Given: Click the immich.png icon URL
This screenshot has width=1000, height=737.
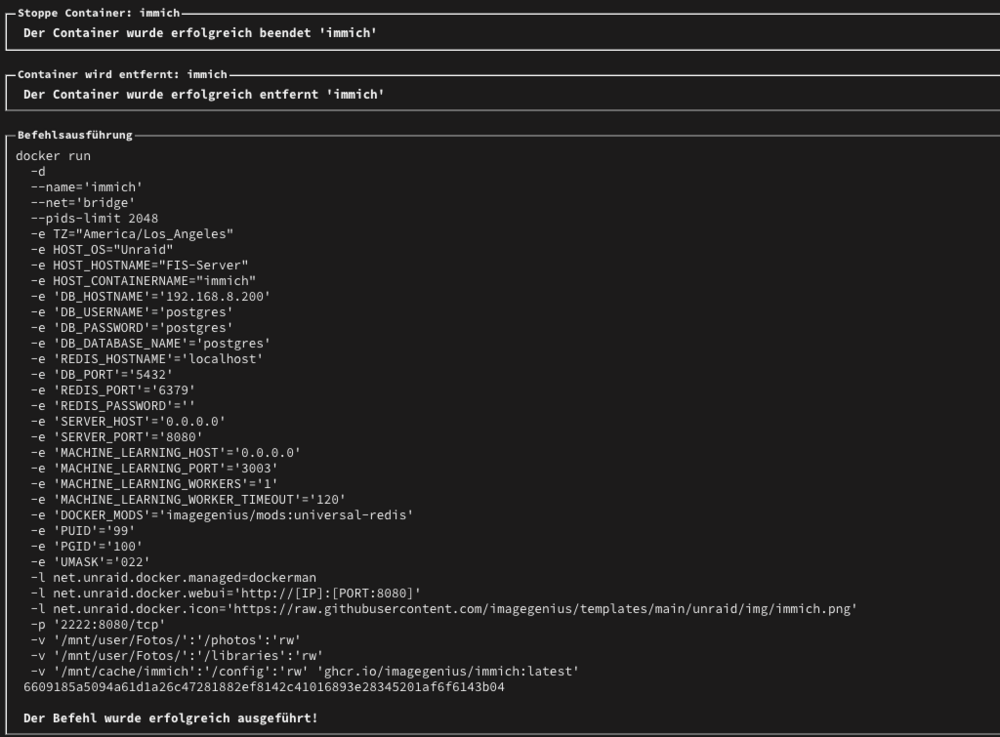Looking at the screenshot, I should [x=545, y=609].
